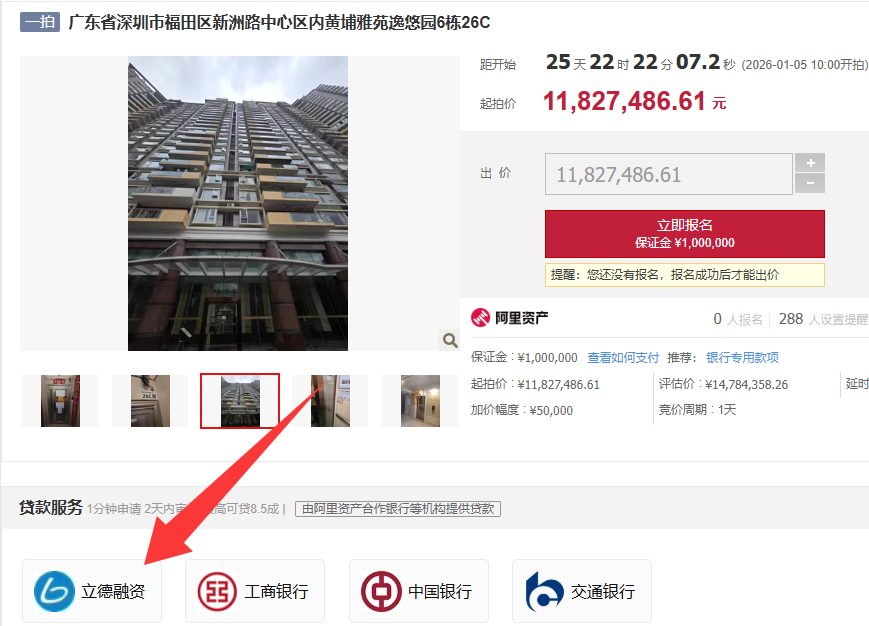Select the 26C door thumbnail
Image resolution: width=869 pixels, height=626 pixels.
pos(150,401)
